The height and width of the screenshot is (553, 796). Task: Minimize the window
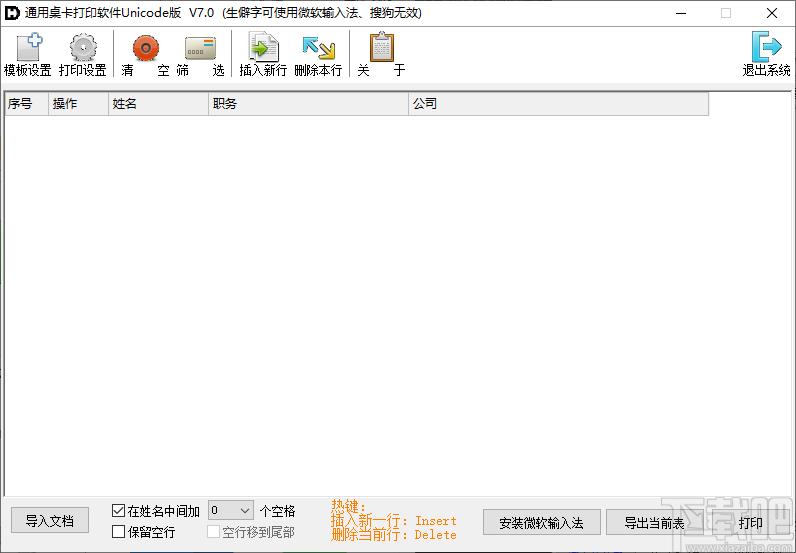[x=681, y=13]
